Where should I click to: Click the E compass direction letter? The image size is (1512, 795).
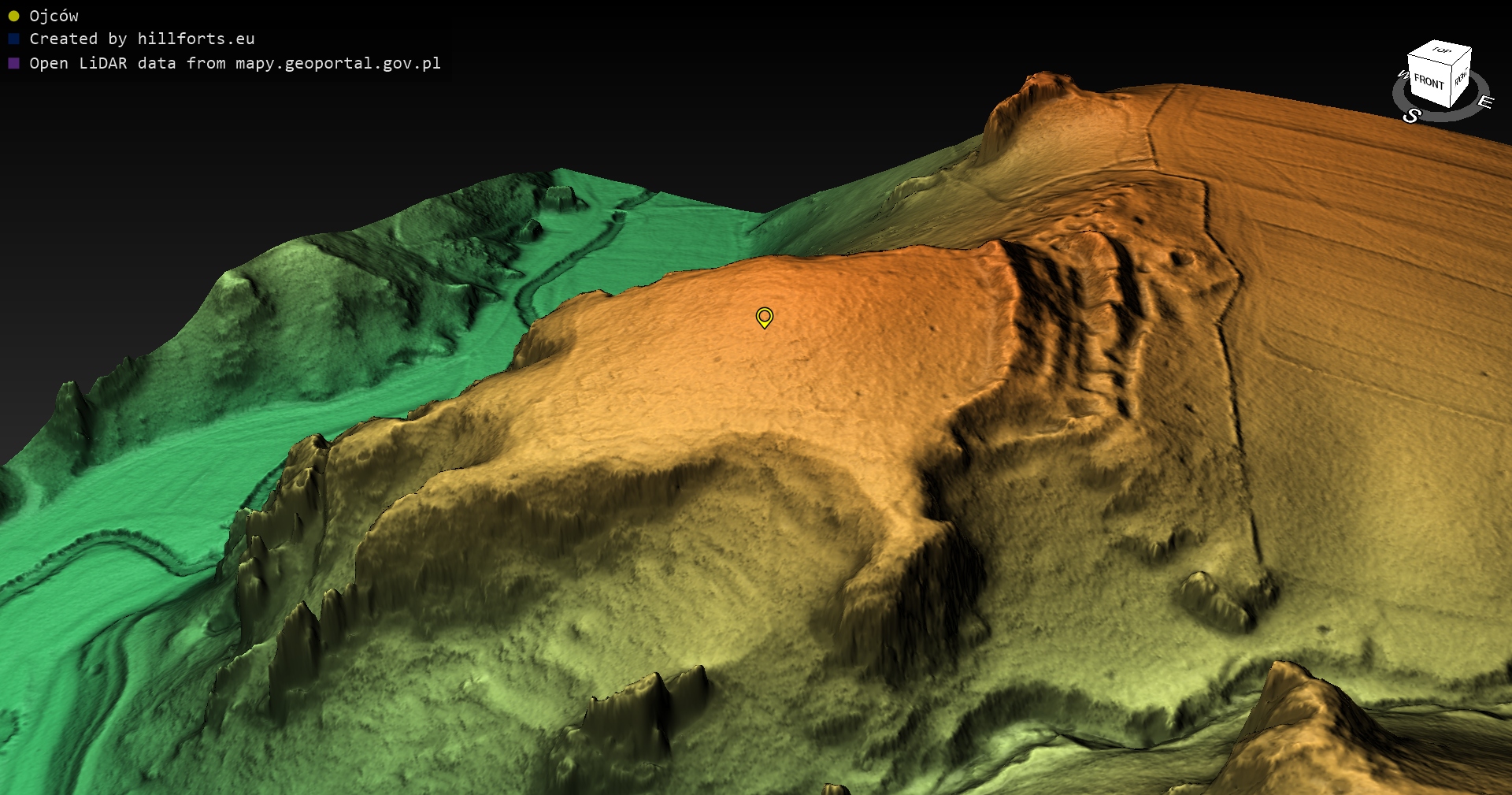click(x=1485, y=102)
